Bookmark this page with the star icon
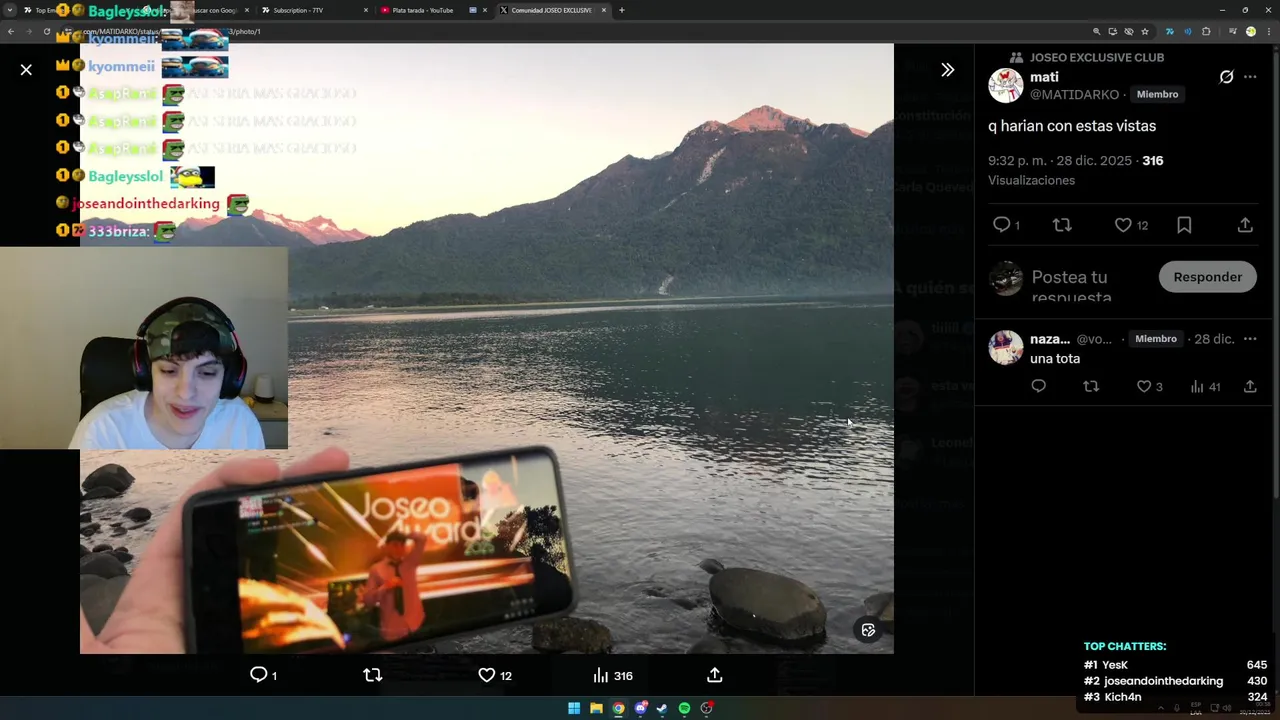 (1145, 31)
